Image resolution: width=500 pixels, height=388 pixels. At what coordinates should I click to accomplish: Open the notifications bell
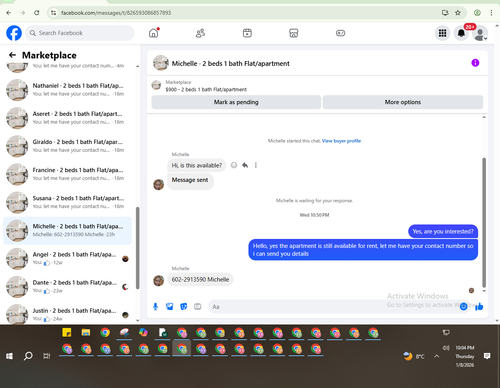(461, 33)
